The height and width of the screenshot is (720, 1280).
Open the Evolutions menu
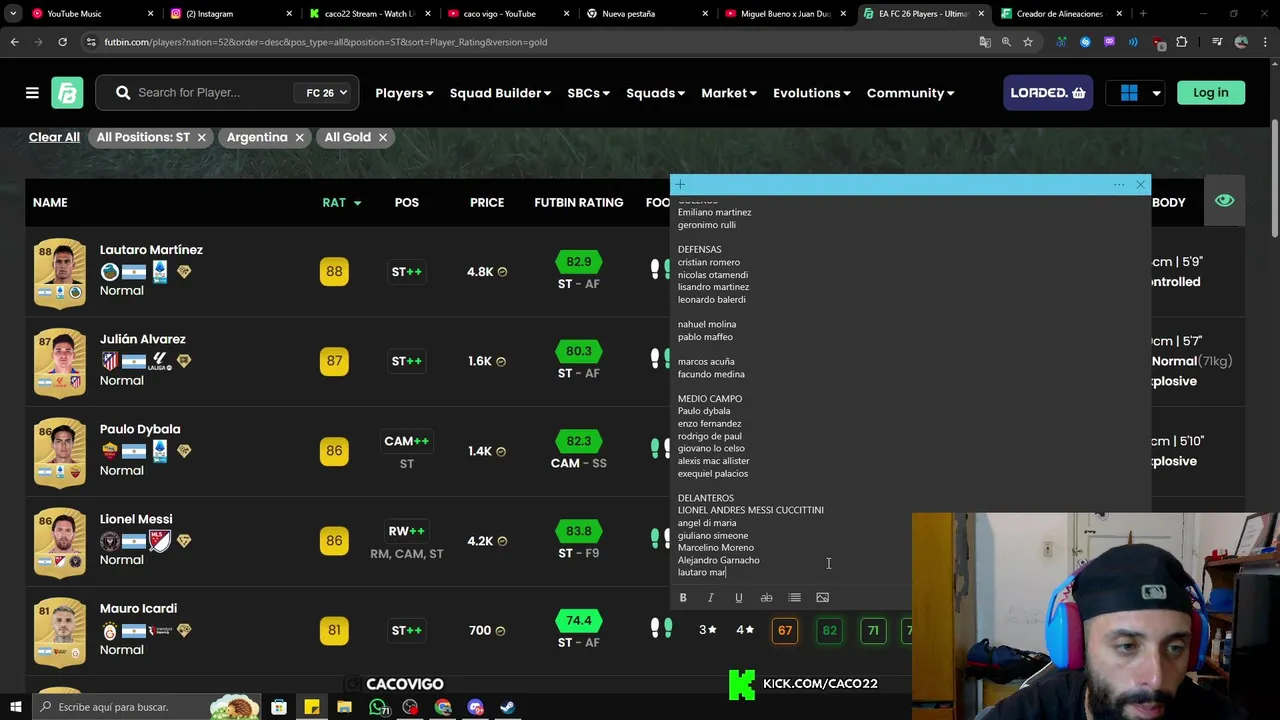pos(811,93)
